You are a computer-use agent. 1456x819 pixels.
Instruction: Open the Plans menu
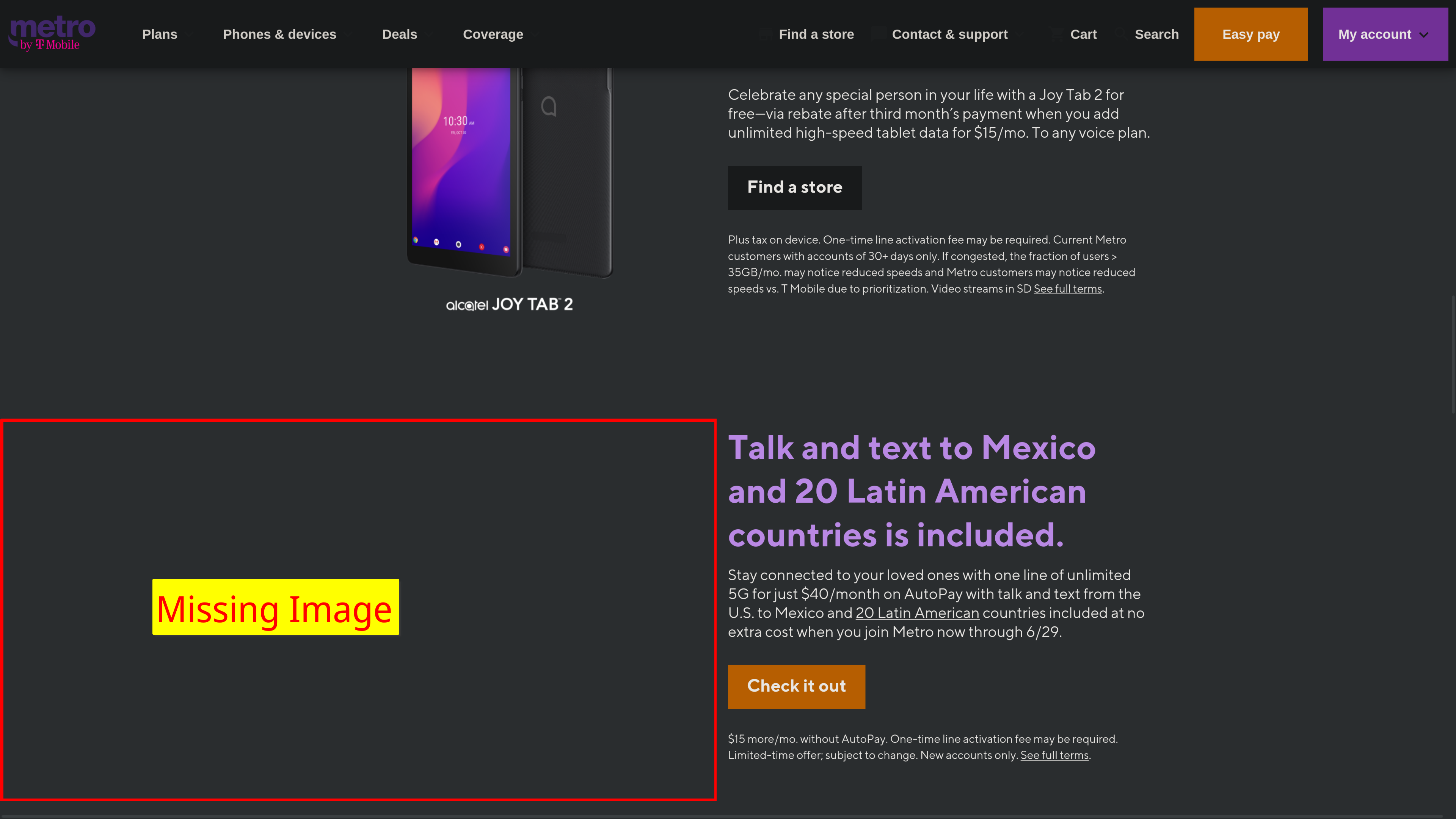[x=160, y=35]
